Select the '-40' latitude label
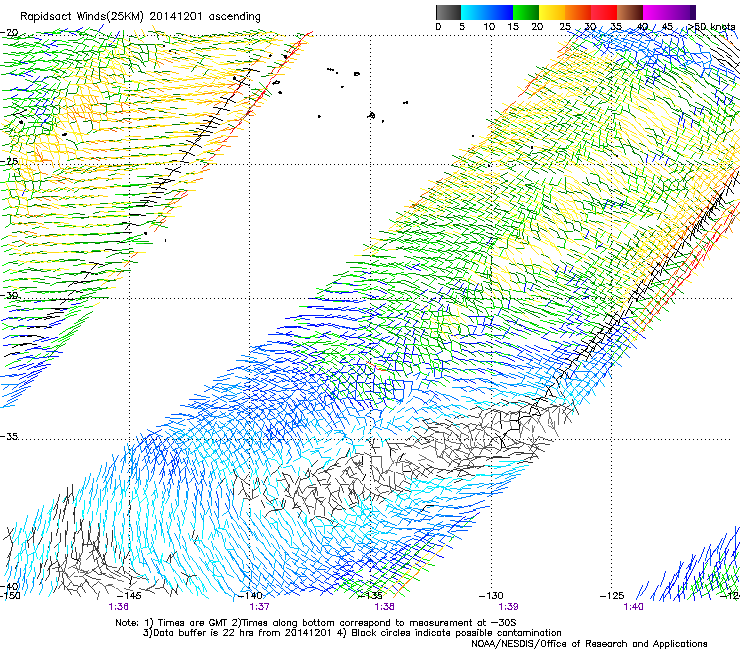 (10, 586)
